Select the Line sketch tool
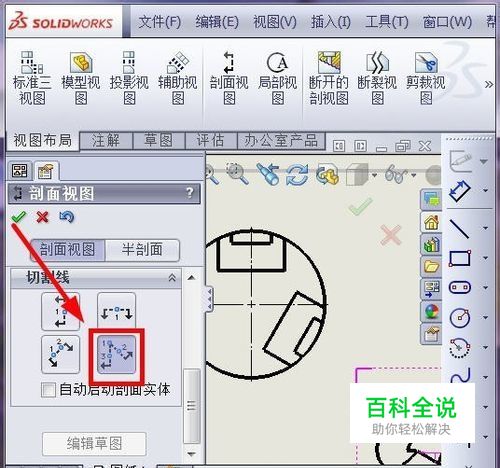The width and height of the screenshot is (500, 468). pos(459,229)
